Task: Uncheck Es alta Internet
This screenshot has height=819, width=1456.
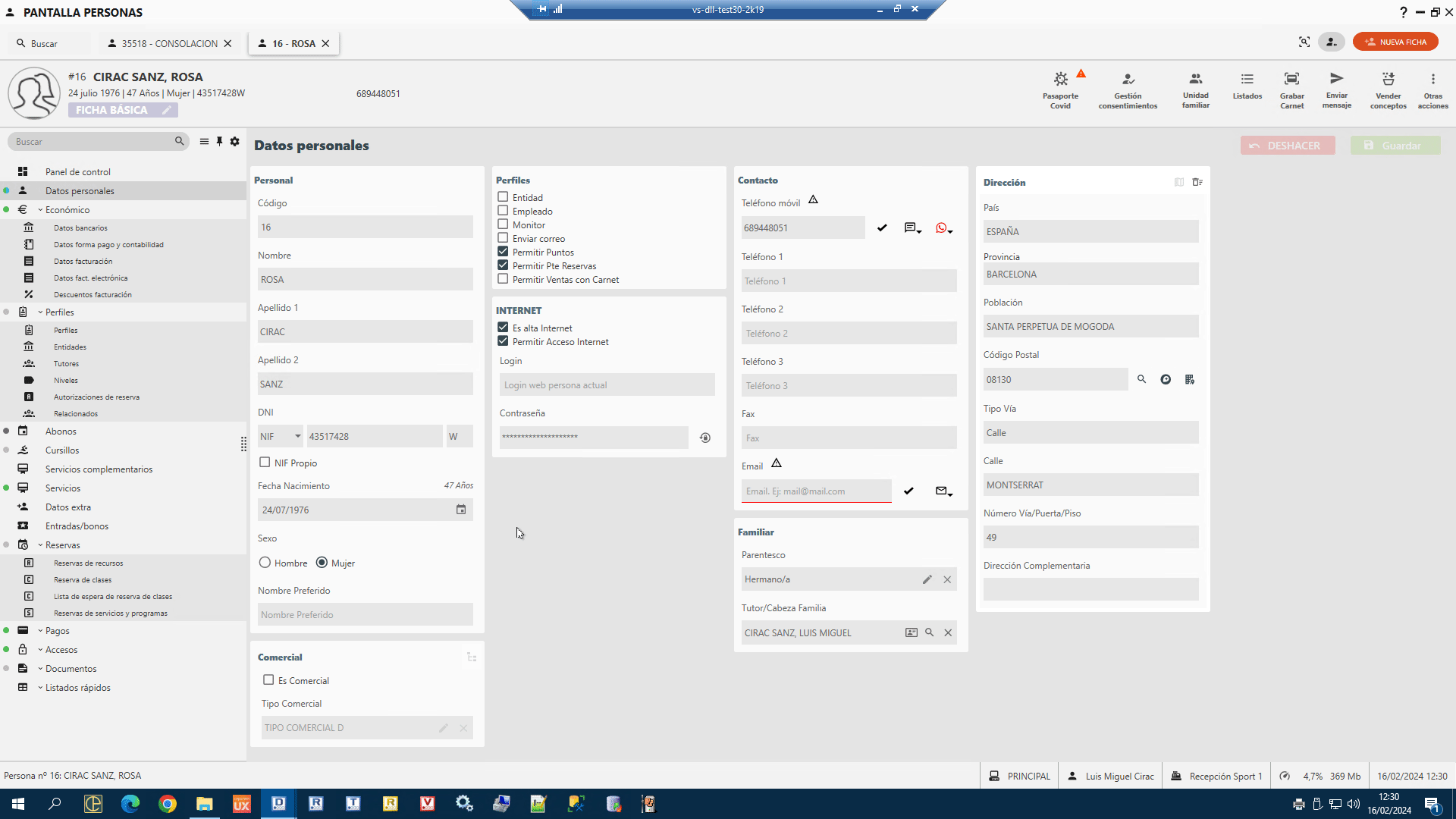Action: coord(503,328)
